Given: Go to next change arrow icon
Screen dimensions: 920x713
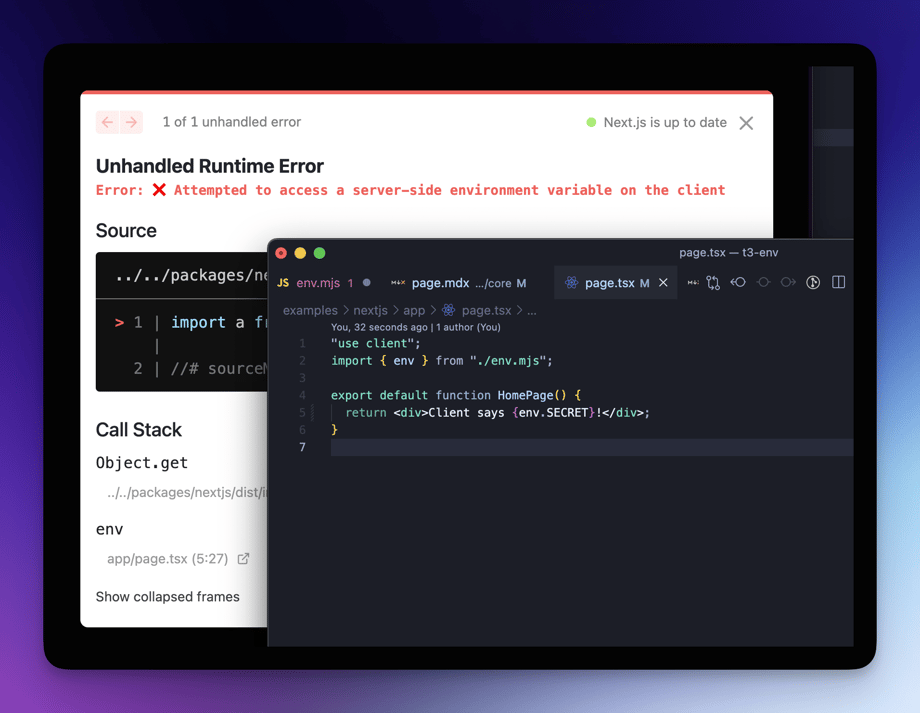Looking at the screenshot, I should (788, 283).
